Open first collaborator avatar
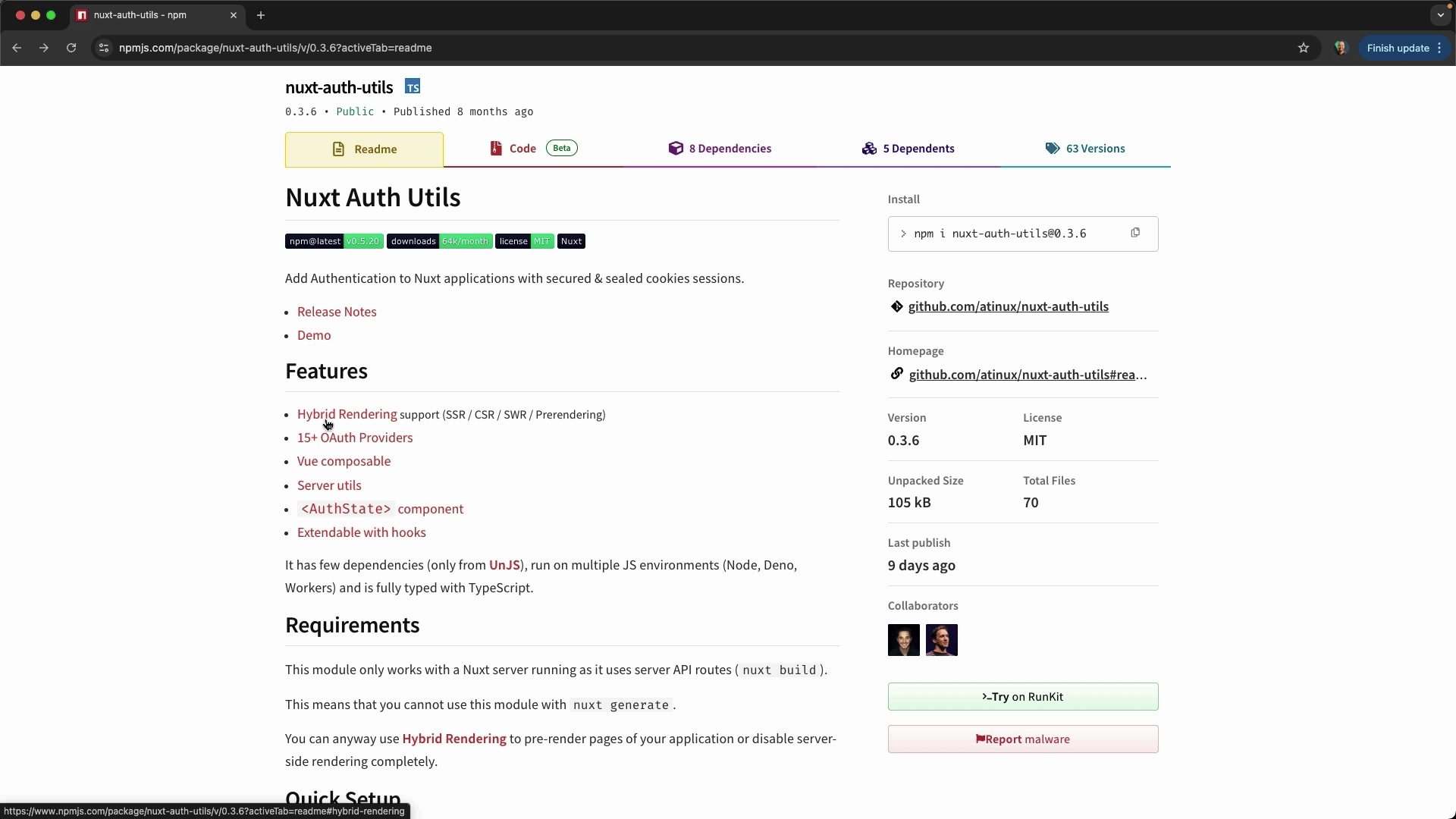Viewport: 1456px width, 819px height. (x=904, y=640)
